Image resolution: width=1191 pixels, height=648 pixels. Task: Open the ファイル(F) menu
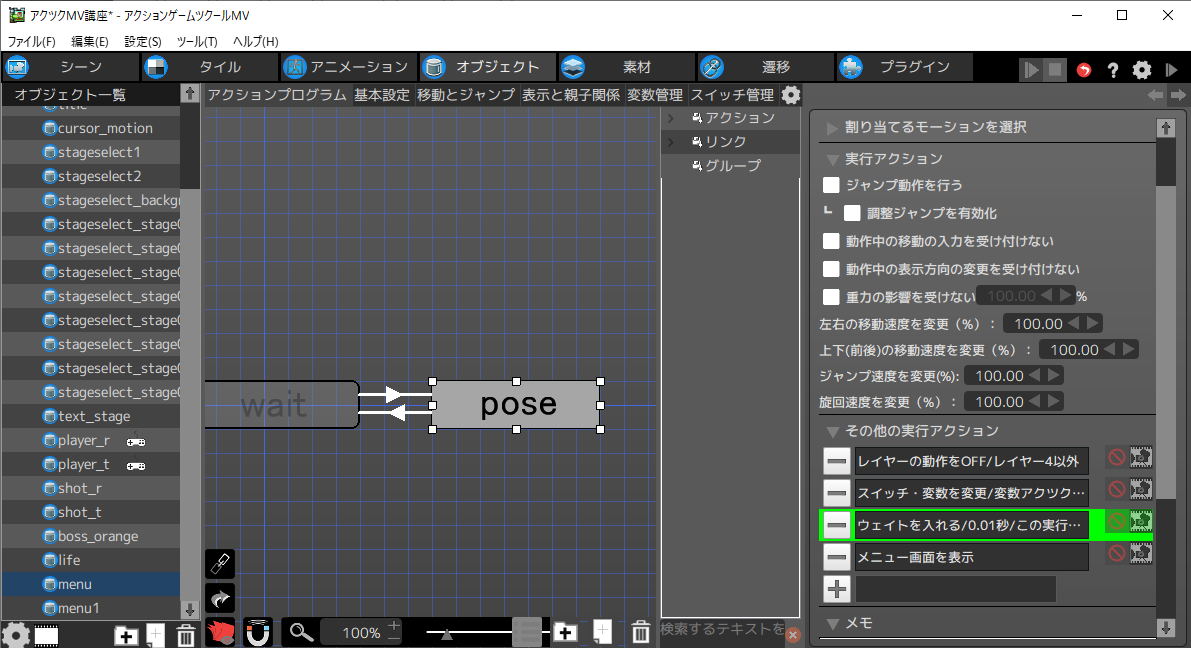click(32, 41)
